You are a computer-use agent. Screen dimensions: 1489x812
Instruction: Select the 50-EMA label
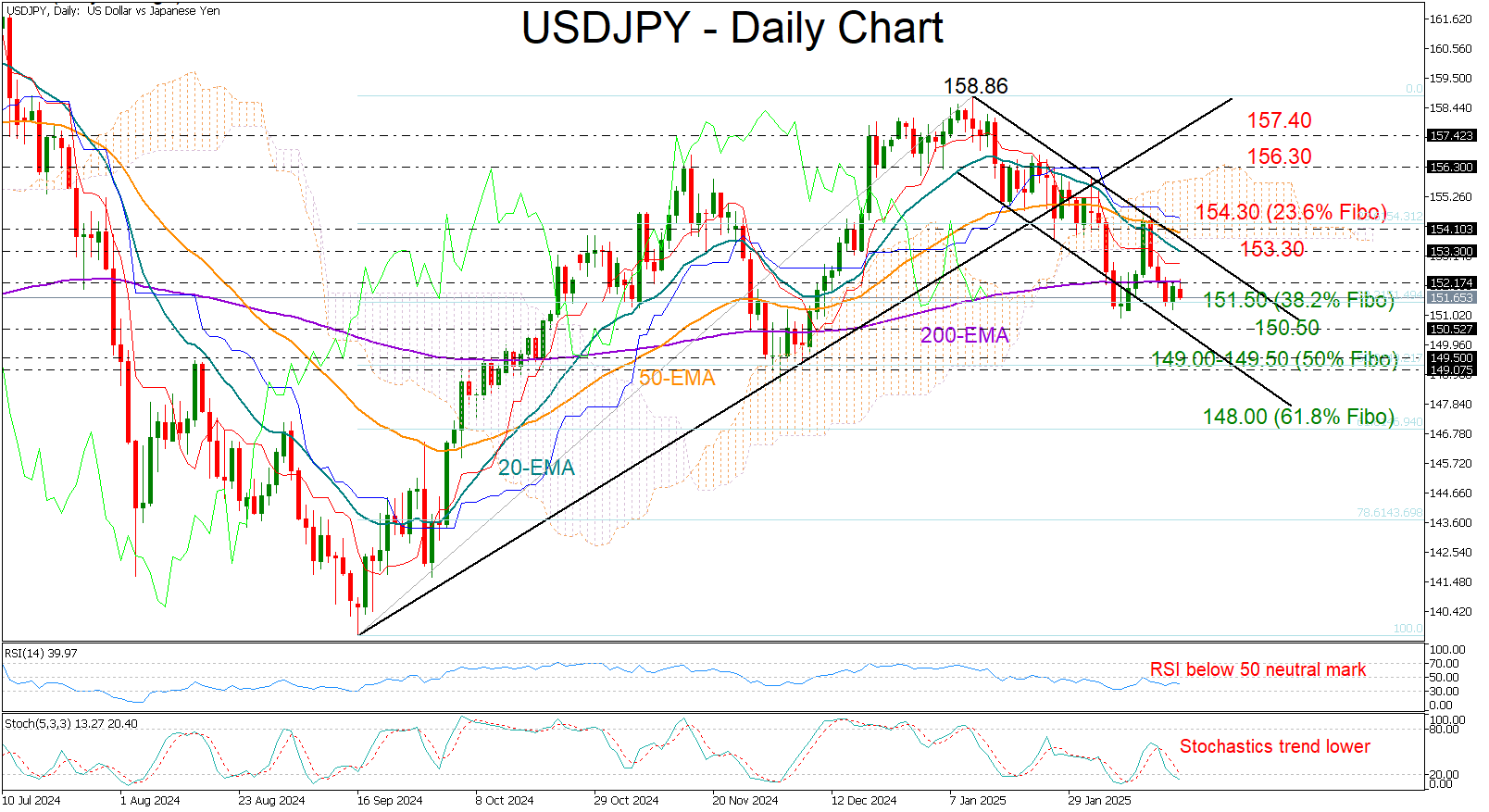[x=677, y=378]
